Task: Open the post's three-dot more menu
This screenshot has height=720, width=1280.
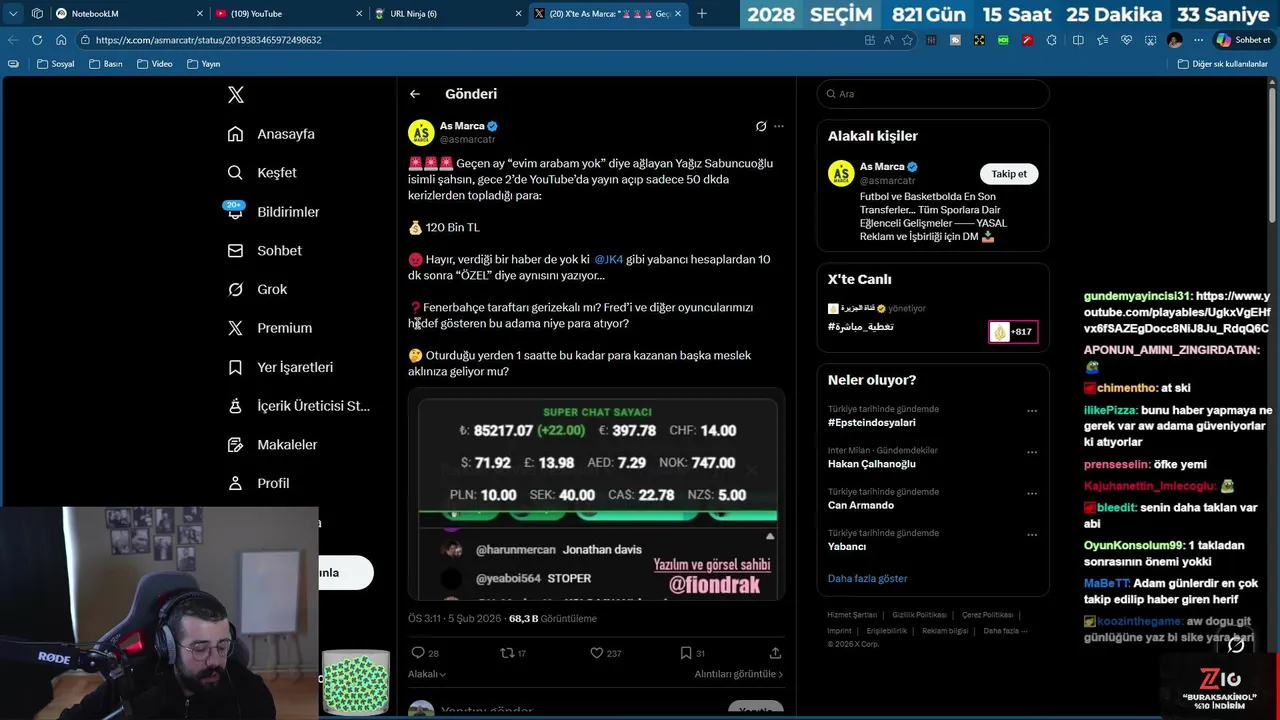Action: (x=779, y=126)
